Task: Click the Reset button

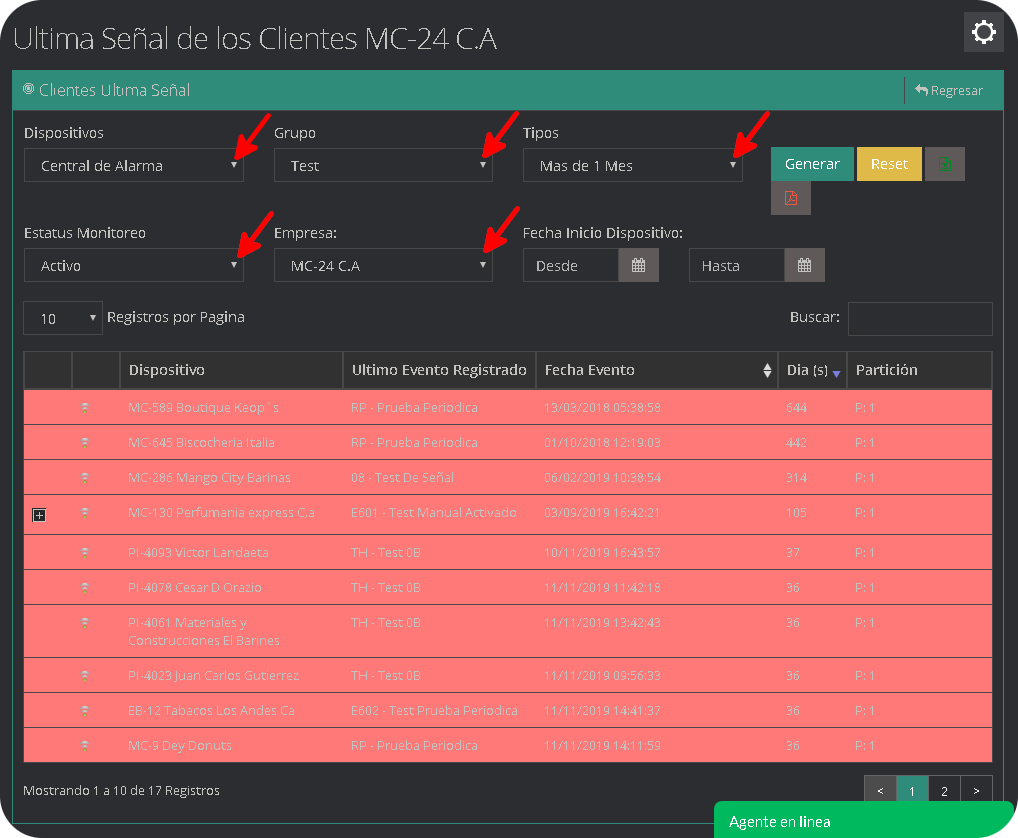Action: click(x=888, y=163)
